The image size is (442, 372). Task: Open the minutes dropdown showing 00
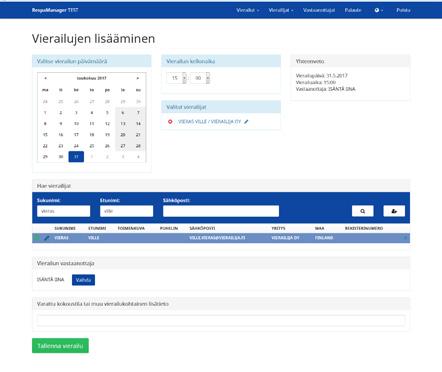click(200, 78)
